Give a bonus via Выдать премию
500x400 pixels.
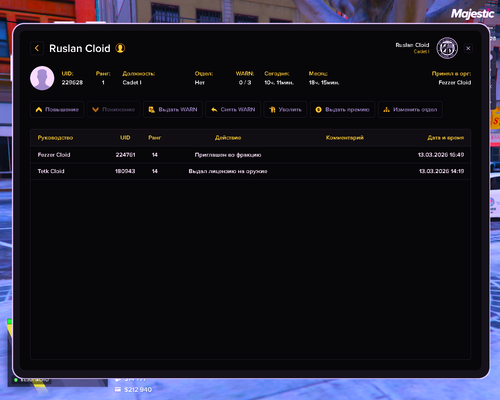(343, 109)
